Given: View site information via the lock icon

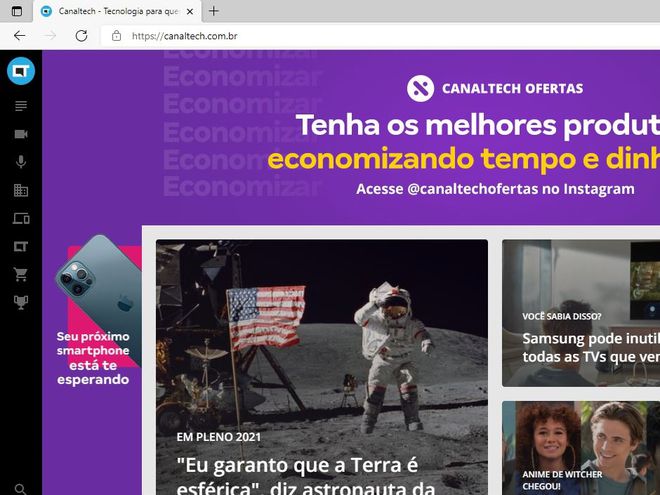Looking at the screenshot, I should pos(117,36).
